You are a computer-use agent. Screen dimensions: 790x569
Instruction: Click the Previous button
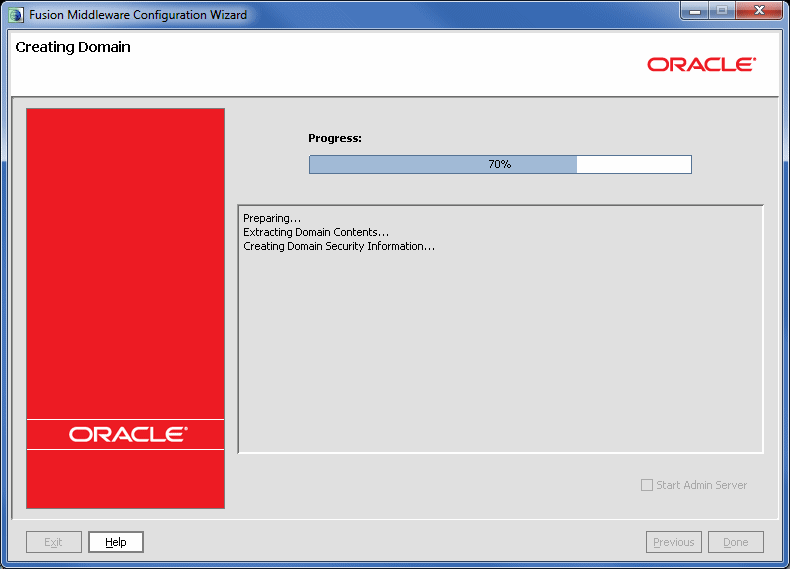(x=674, y=542)
